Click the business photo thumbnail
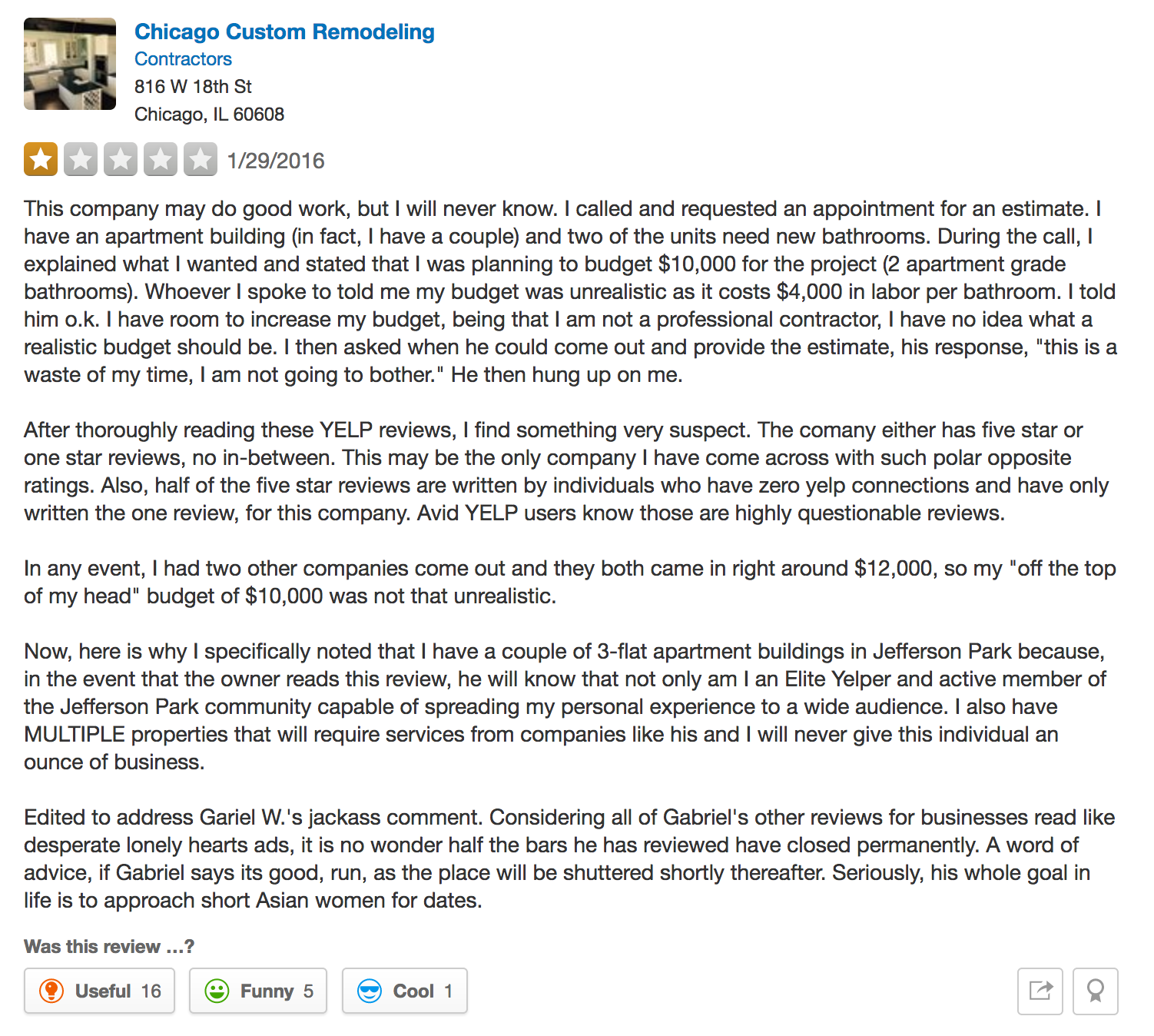This screenshot has width=1154, height=1036. click(x=70, y=64)
